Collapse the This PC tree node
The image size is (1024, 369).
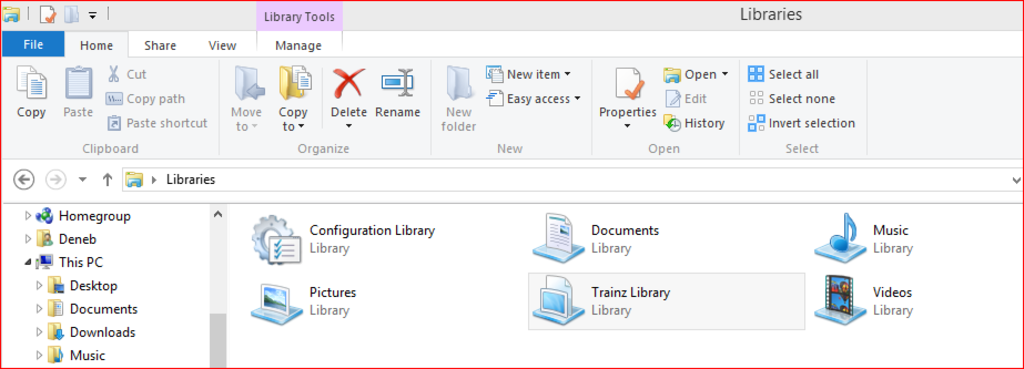pos(28,263)
